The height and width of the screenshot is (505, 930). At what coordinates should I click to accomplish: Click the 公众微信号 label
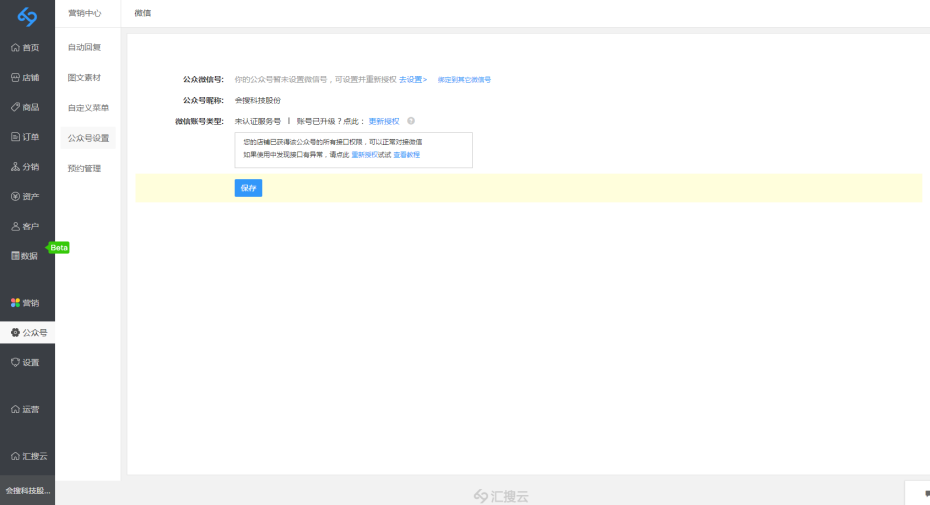[x=203, y=80]
